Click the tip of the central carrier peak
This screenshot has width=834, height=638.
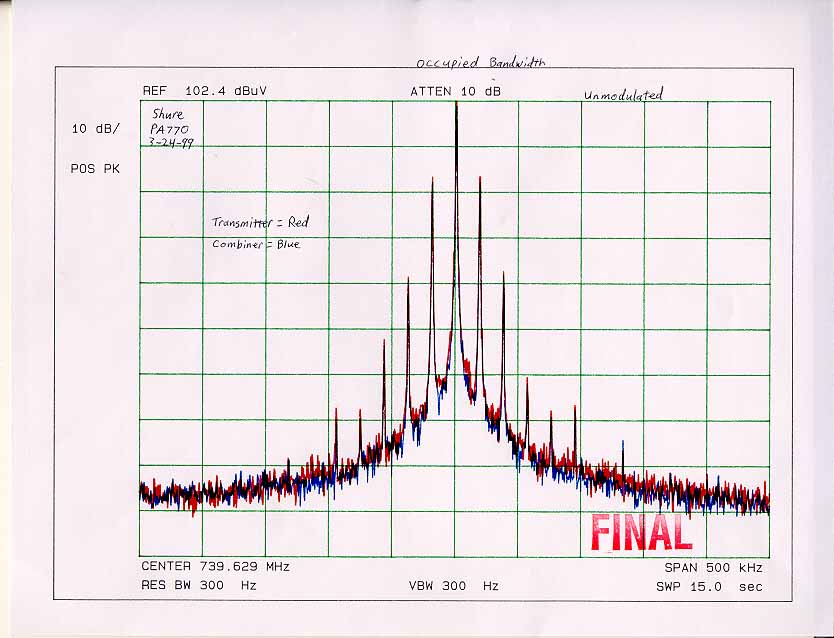tap(456, 104)
